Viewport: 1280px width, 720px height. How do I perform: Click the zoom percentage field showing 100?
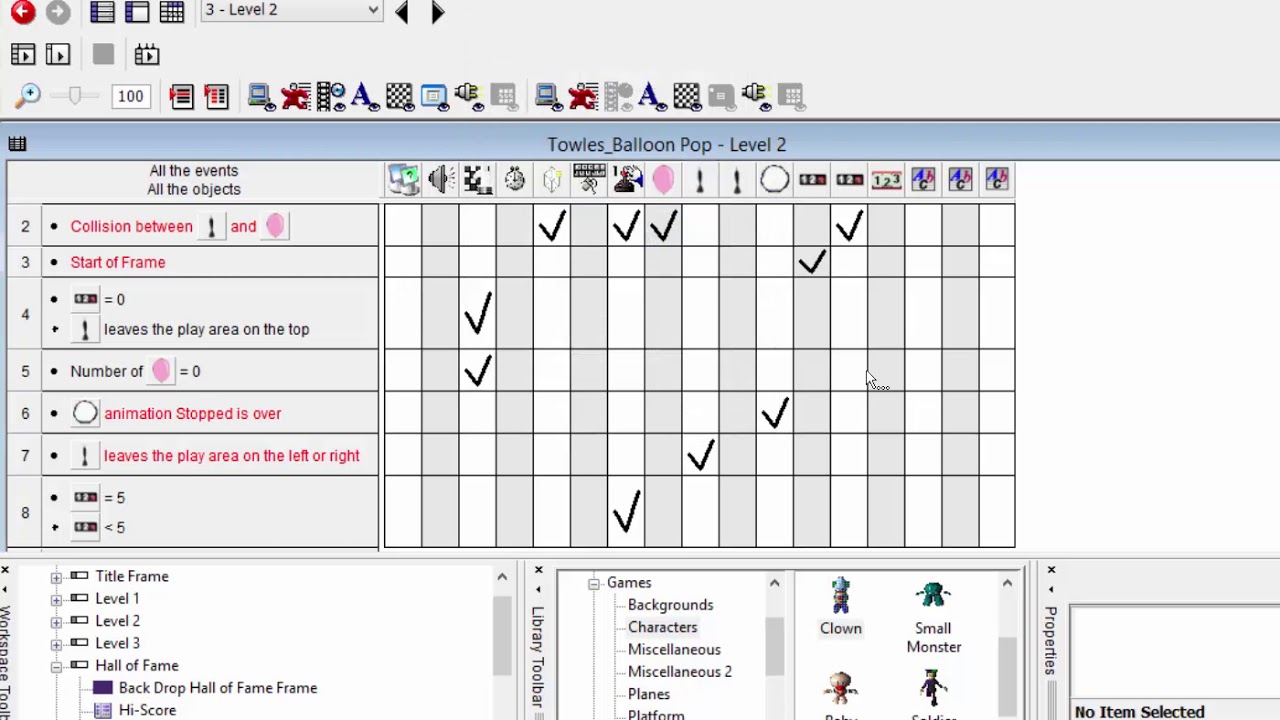coord(130,96)
